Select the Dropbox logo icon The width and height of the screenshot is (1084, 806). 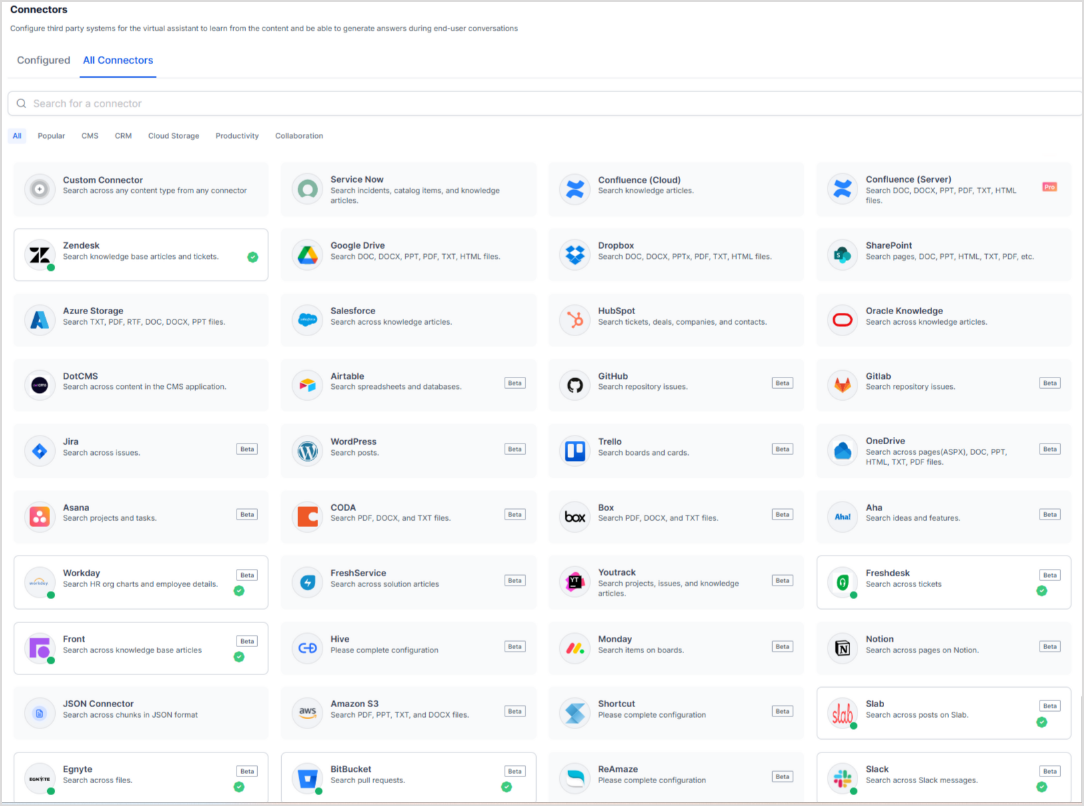click(575, 254)
